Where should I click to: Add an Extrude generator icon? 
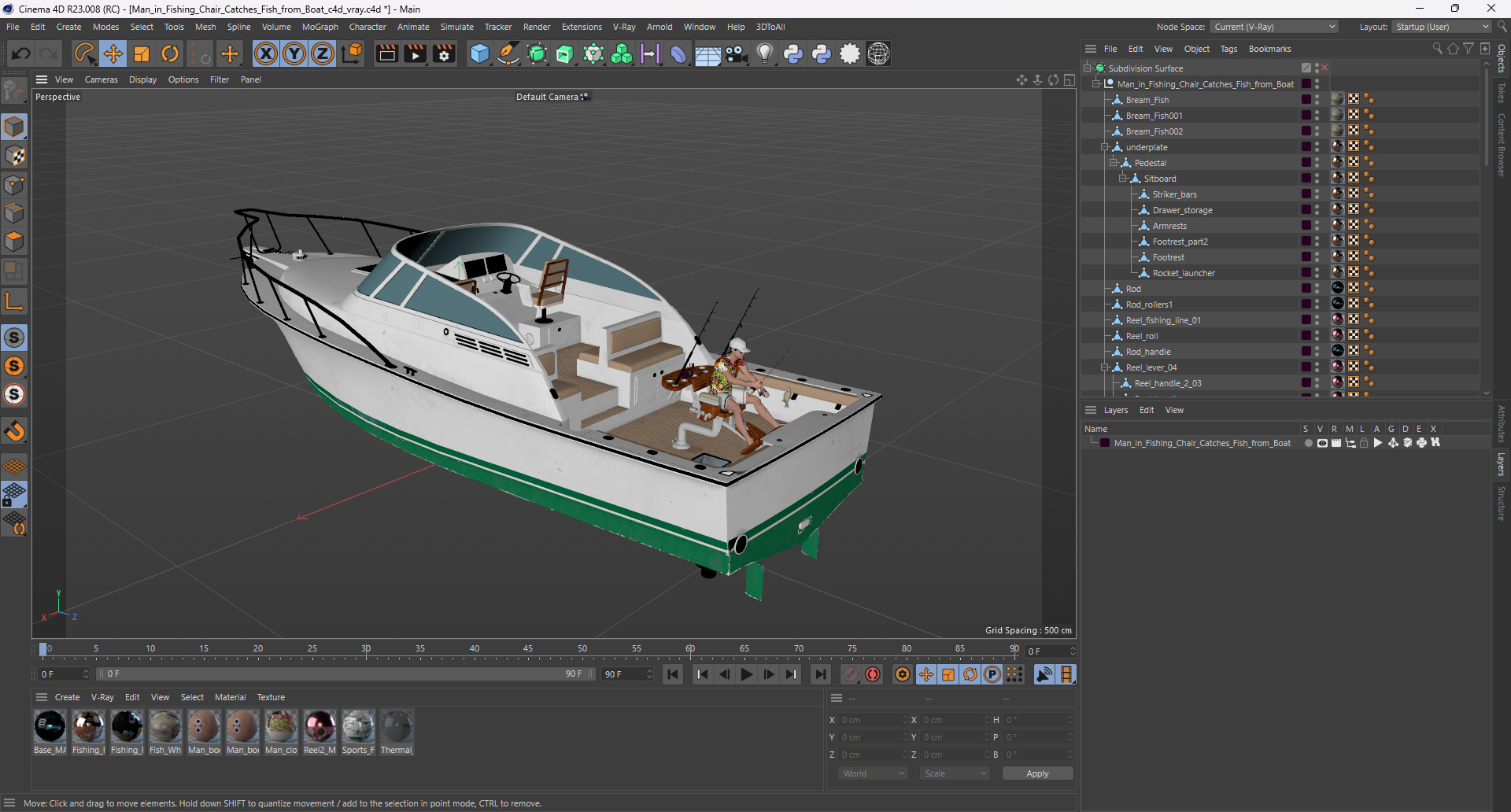565,54
